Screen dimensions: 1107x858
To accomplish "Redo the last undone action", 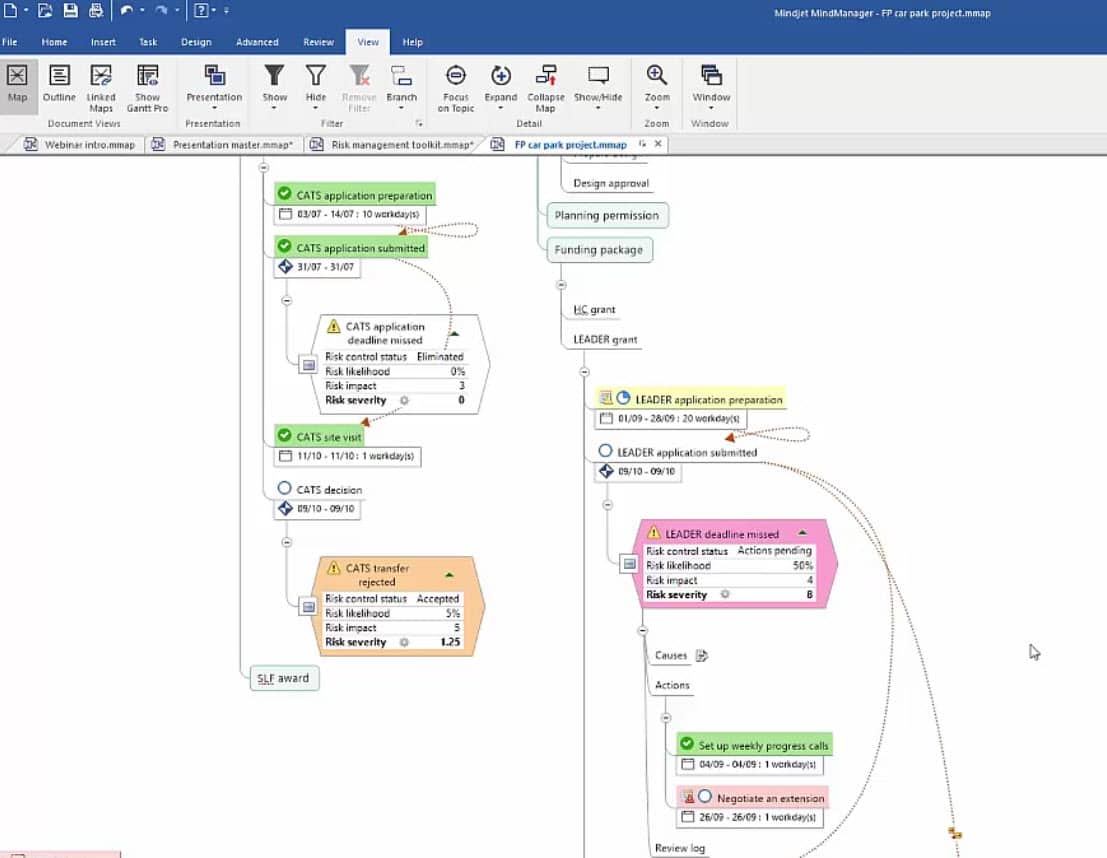I will (x=162, y=10).
